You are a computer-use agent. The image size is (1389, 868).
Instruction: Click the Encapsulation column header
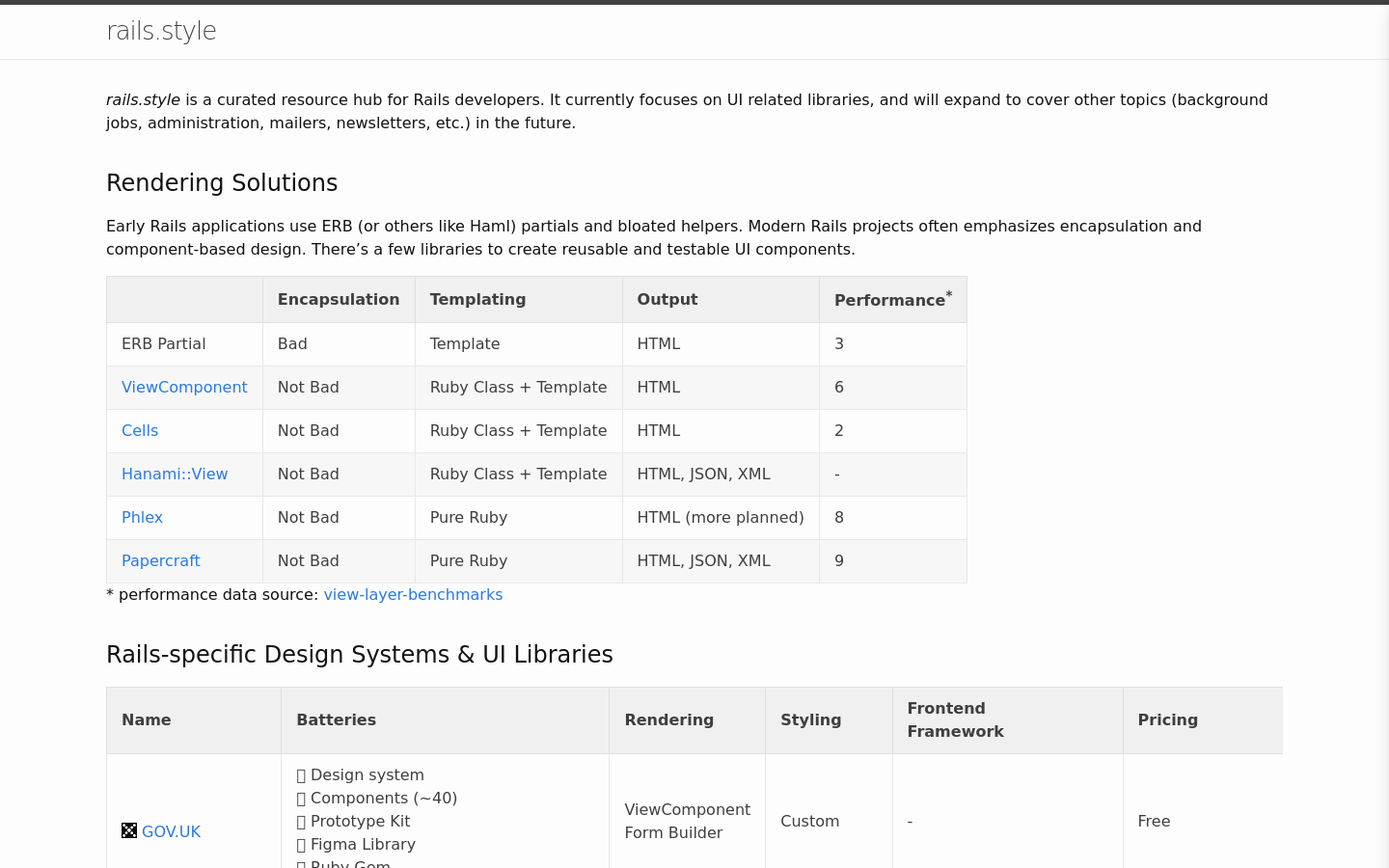(x=339, y=299)
